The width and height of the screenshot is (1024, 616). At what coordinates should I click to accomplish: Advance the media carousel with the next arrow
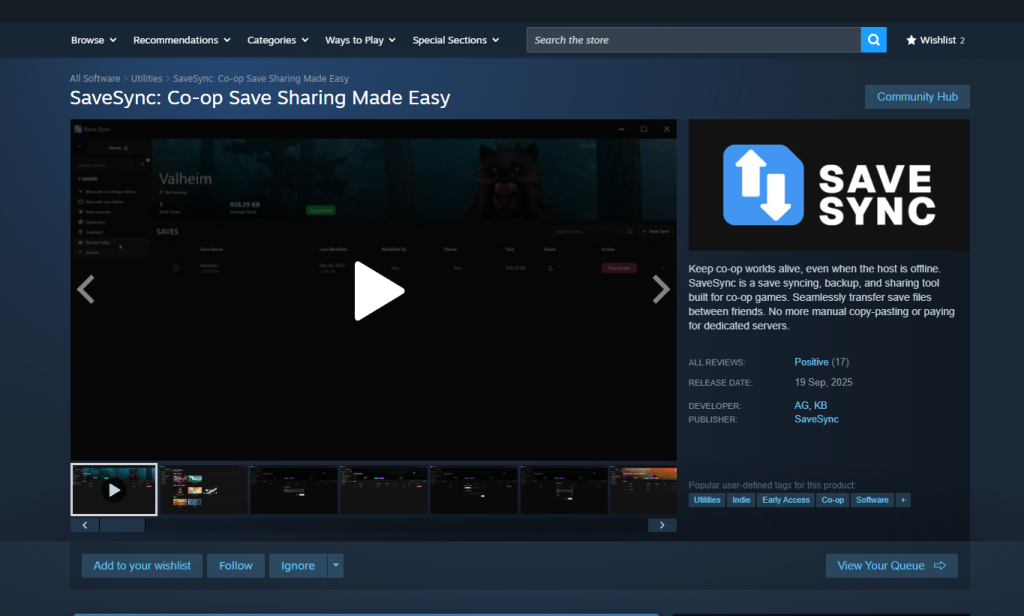coord(660,289)
